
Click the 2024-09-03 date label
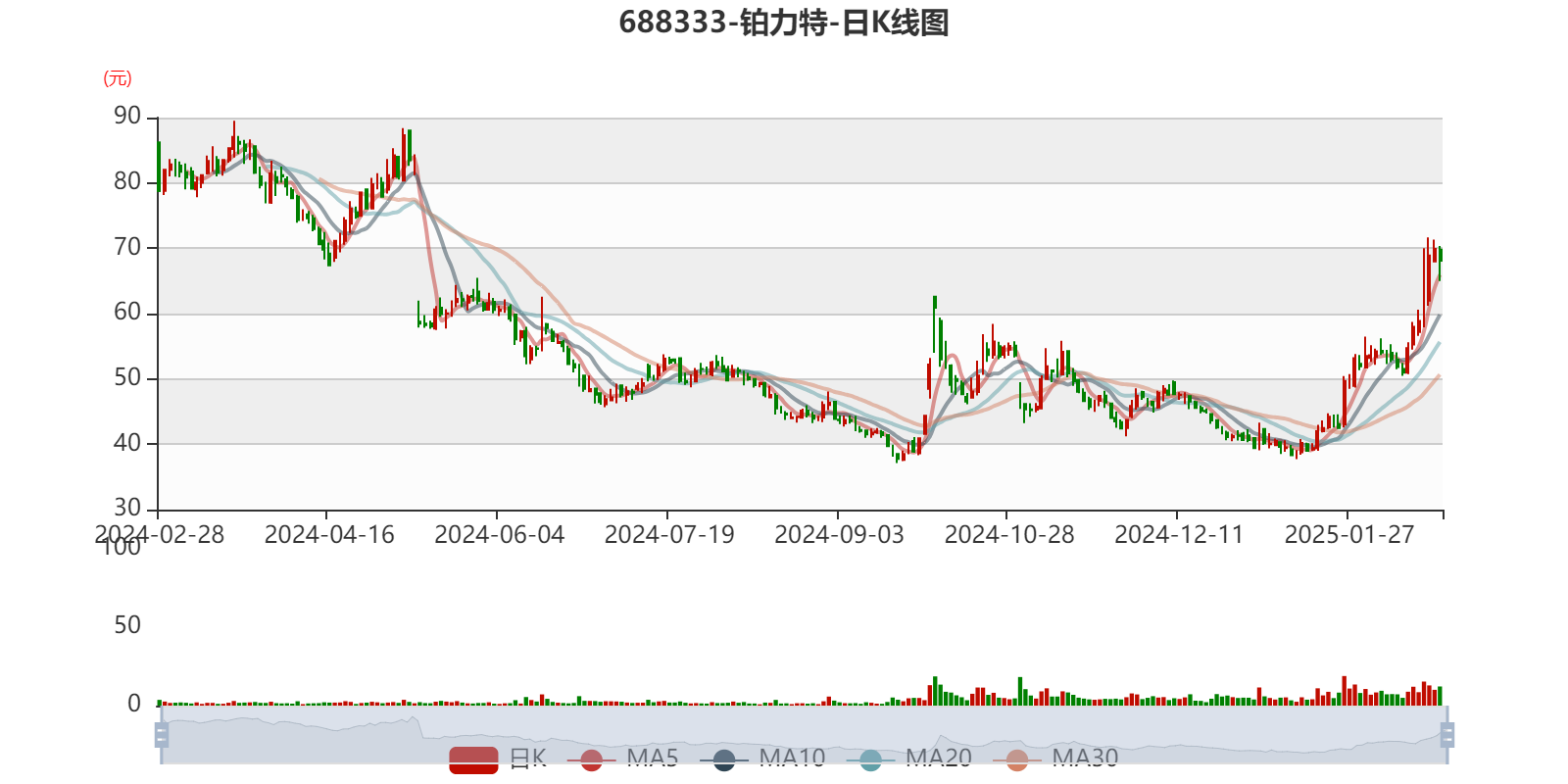tap(840, 535)
